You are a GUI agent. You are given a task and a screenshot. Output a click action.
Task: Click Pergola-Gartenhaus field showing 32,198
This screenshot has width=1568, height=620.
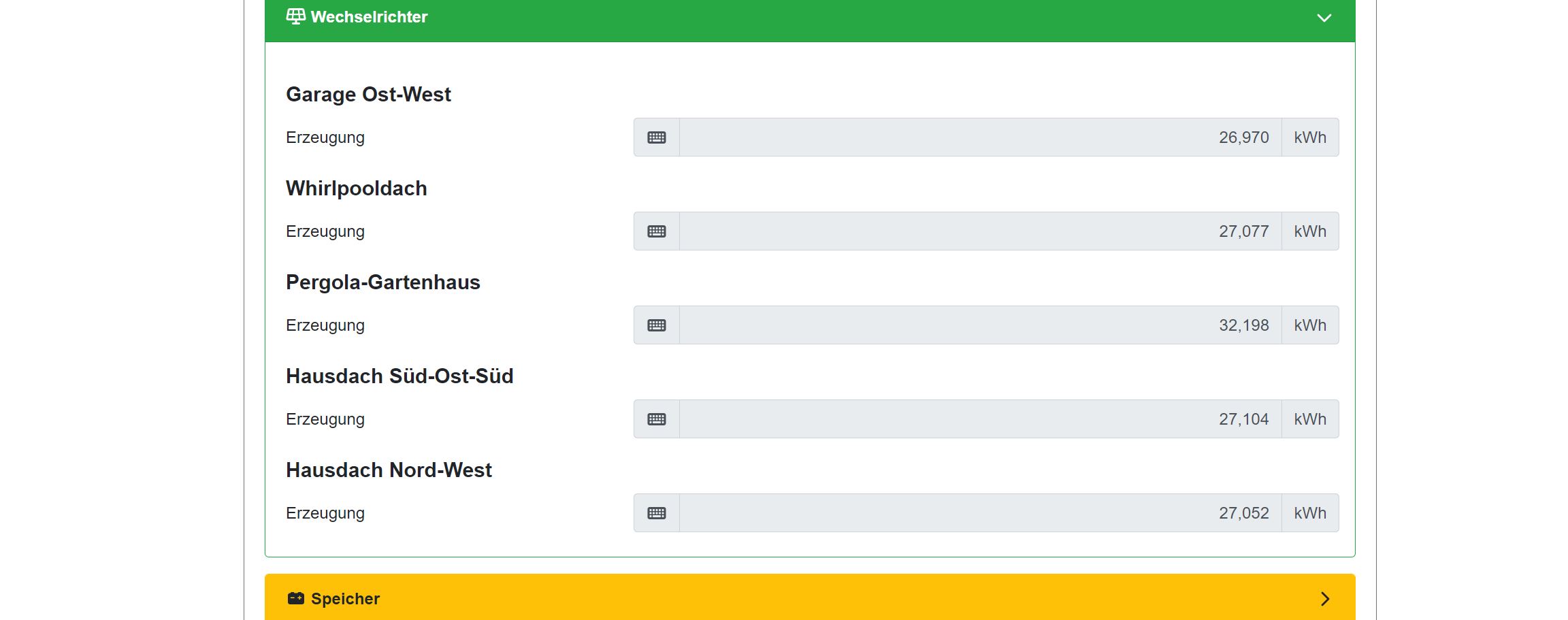click(980, 325)
